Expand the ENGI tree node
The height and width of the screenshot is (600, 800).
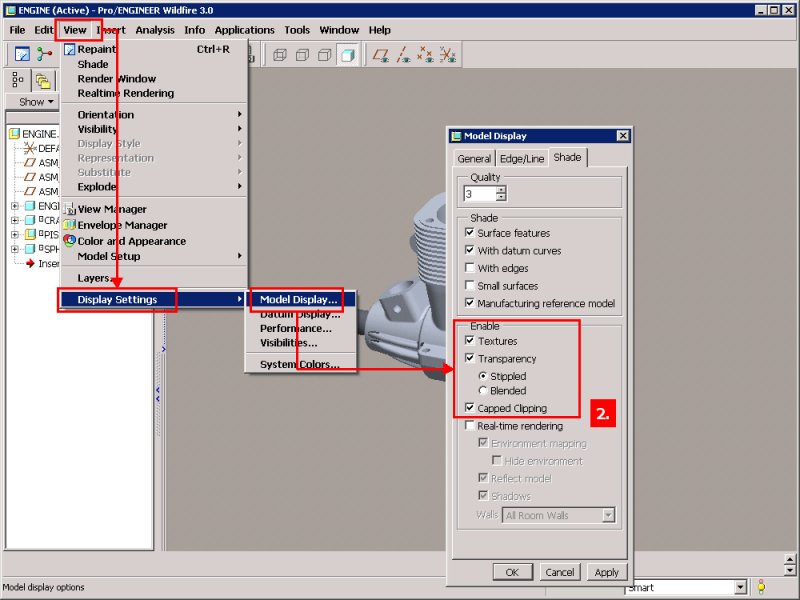15,206
